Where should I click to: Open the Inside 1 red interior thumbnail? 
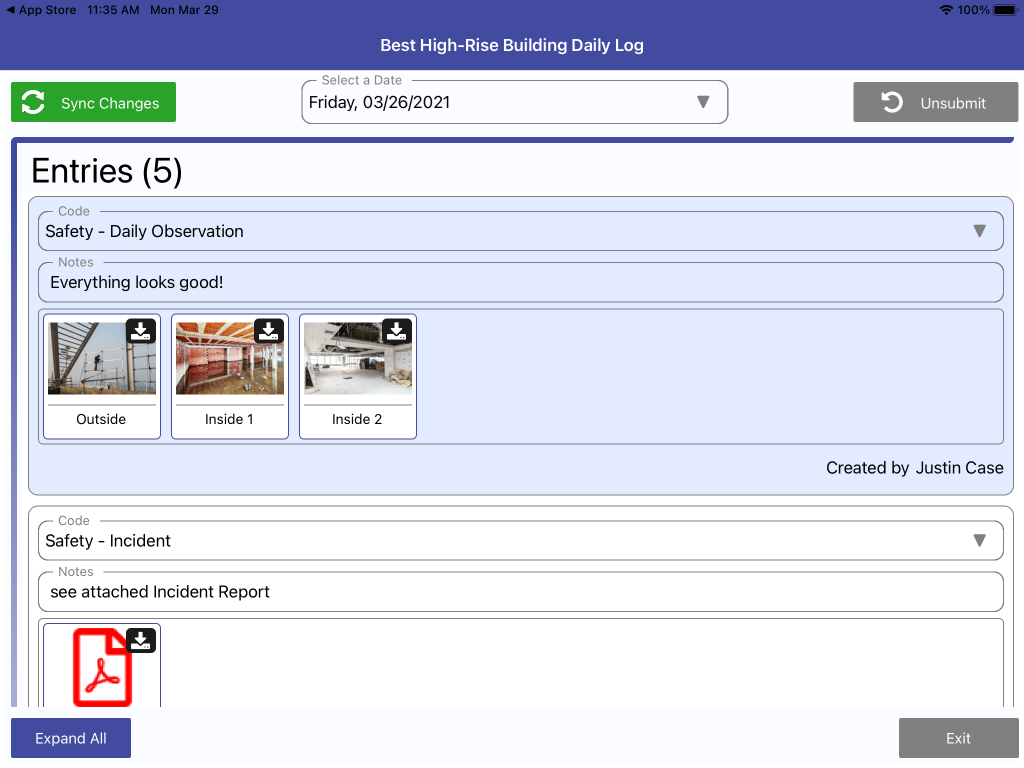click(x=230, y=358)
